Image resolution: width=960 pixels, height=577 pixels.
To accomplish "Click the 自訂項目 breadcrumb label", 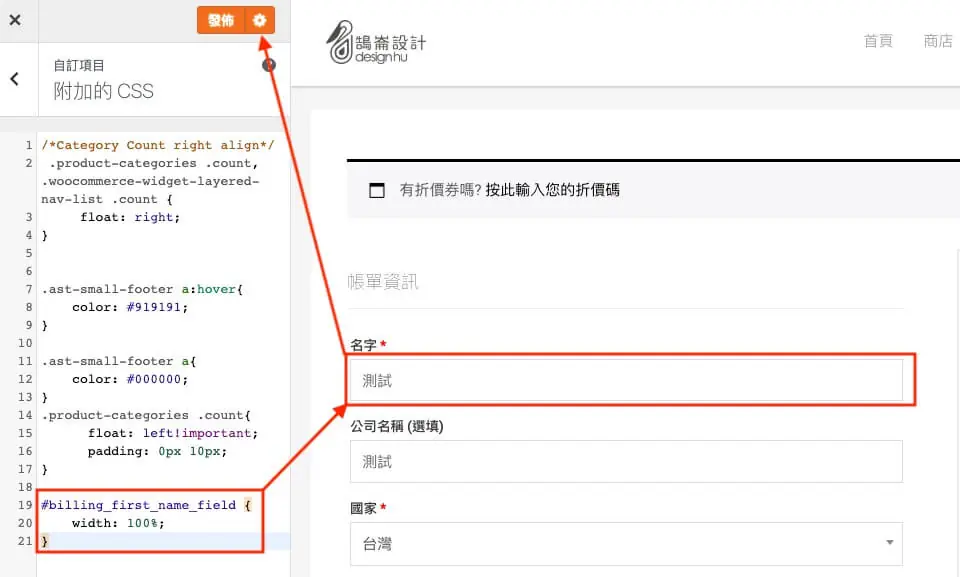I will coord(79,66).
